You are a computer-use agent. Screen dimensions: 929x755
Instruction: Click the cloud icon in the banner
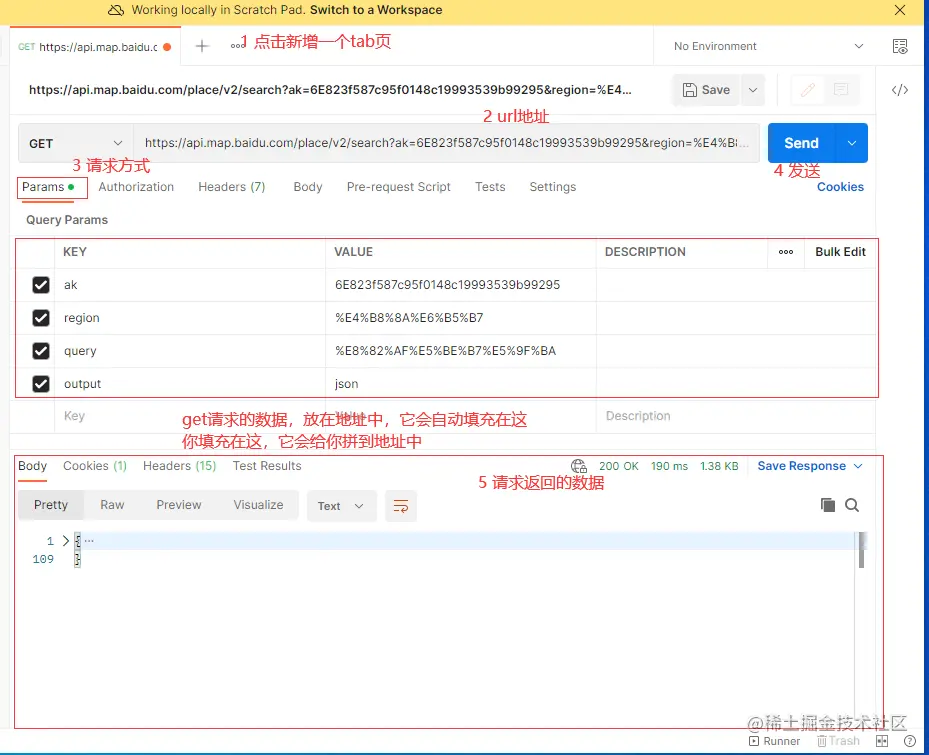116,10
